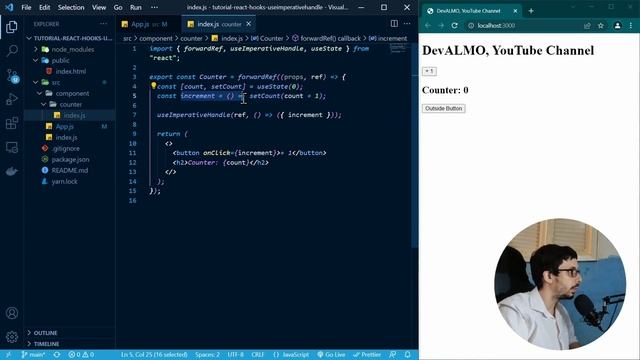Click Spaces: 2 indentation setting

coord(207,355)
